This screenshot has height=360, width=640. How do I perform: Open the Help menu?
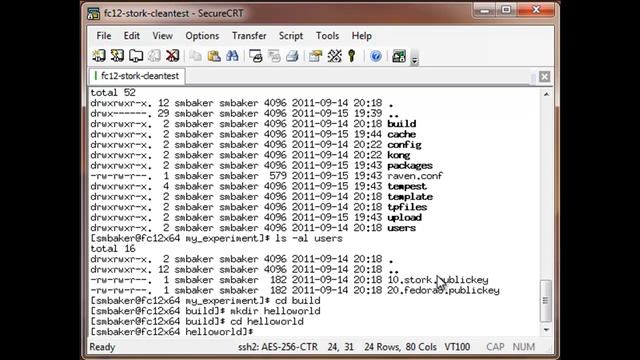(x=362, y=36)
